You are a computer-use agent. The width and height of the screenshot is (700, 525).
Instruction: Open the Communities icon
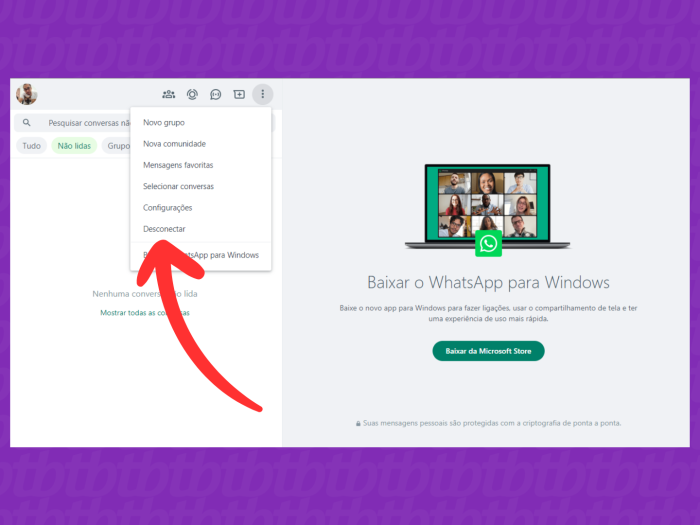[168, 94]
